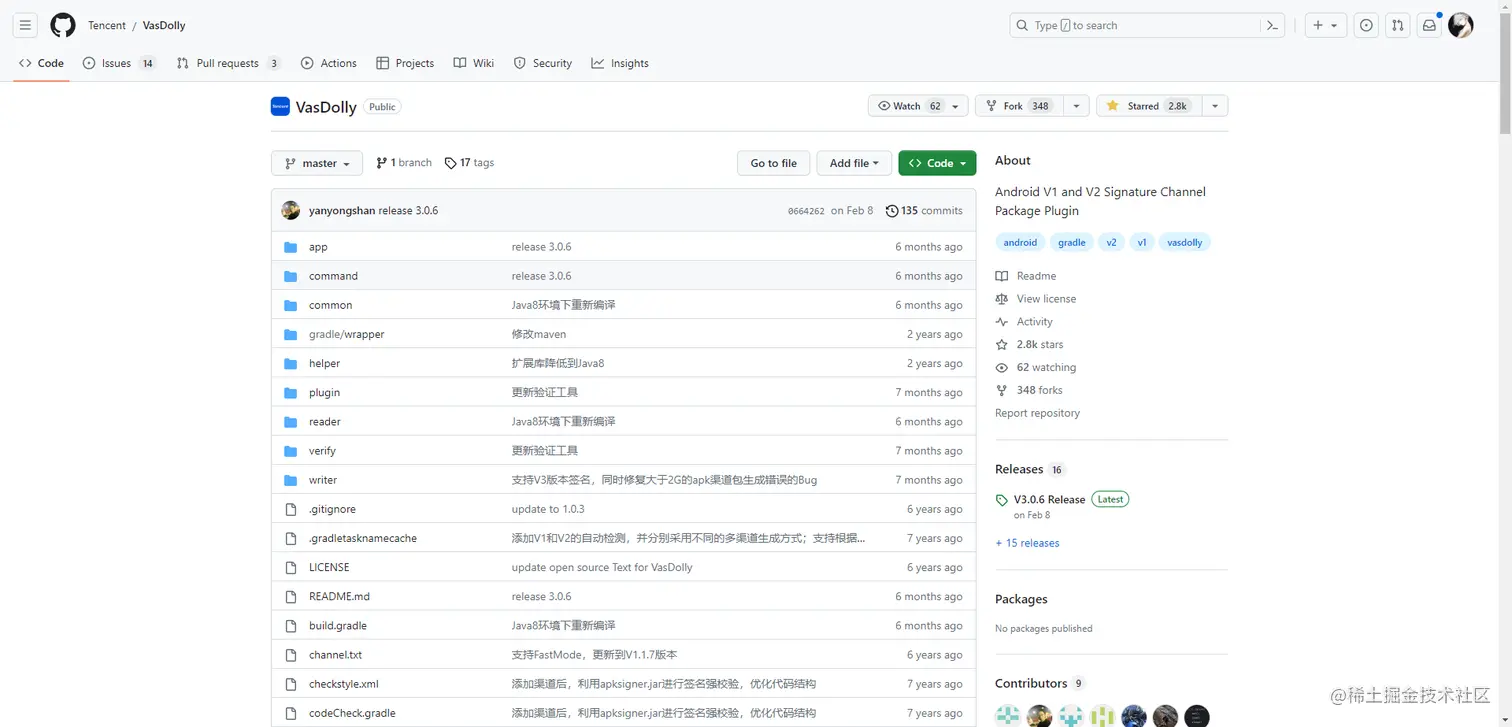Select the android topic tag

[1020, 243]
